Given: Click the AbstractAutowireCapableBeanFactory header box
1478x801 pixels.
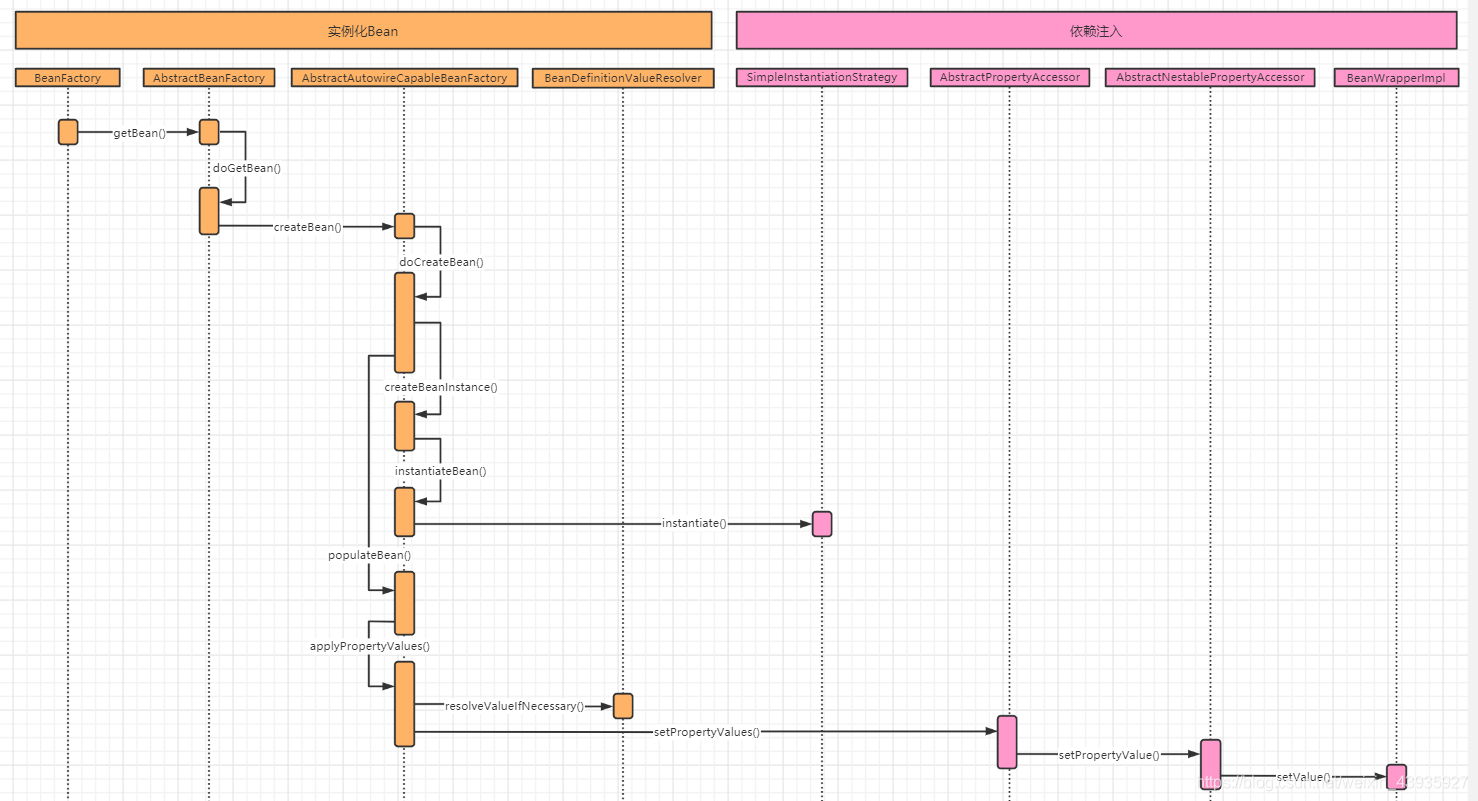Looking at the screenshot, I should click(404, 78).
